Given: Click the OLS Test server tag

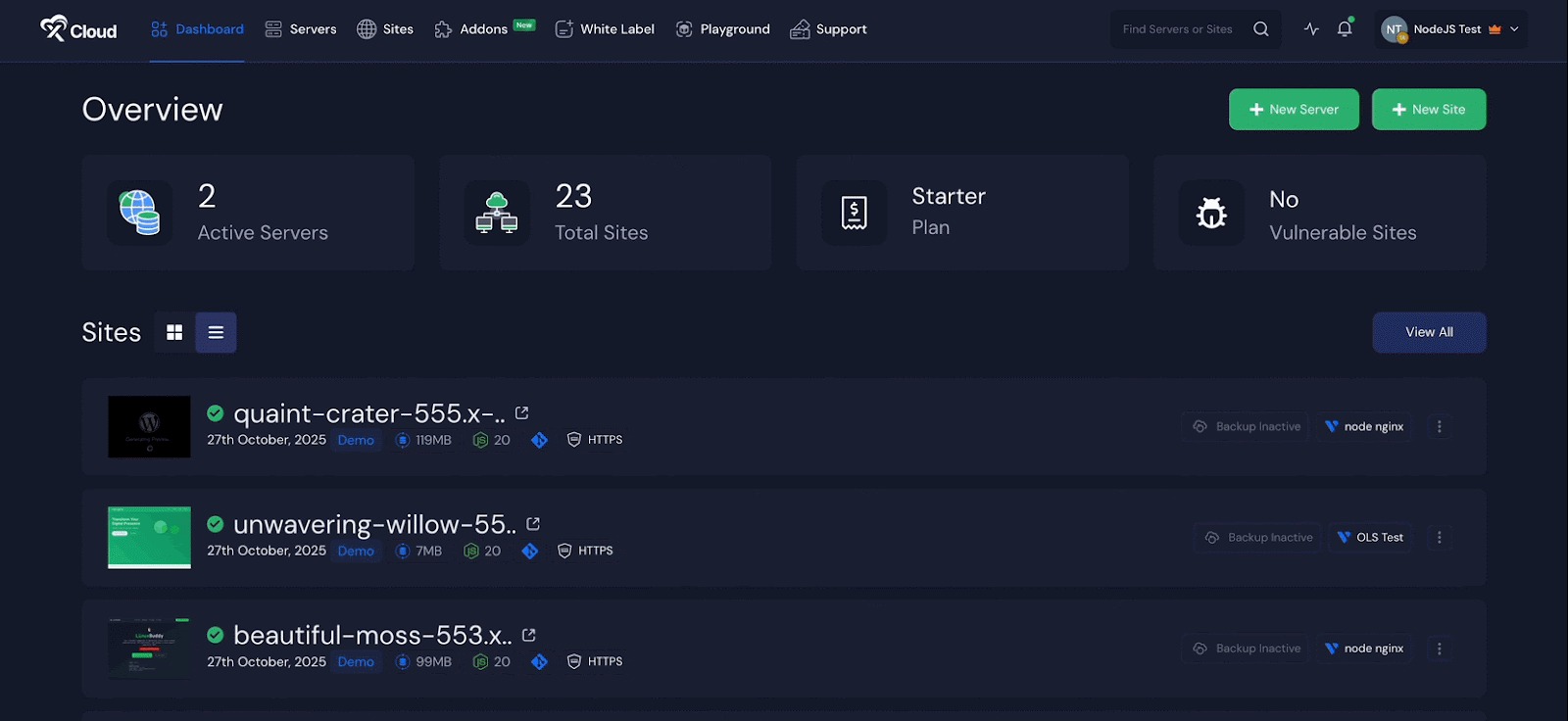Looking at the screenshot, I should coord(1370,537).
